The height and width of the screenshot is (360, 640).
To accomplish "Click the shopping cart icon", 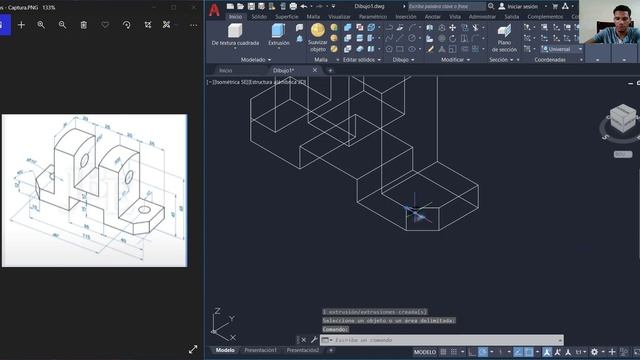I will click(555, 6).
